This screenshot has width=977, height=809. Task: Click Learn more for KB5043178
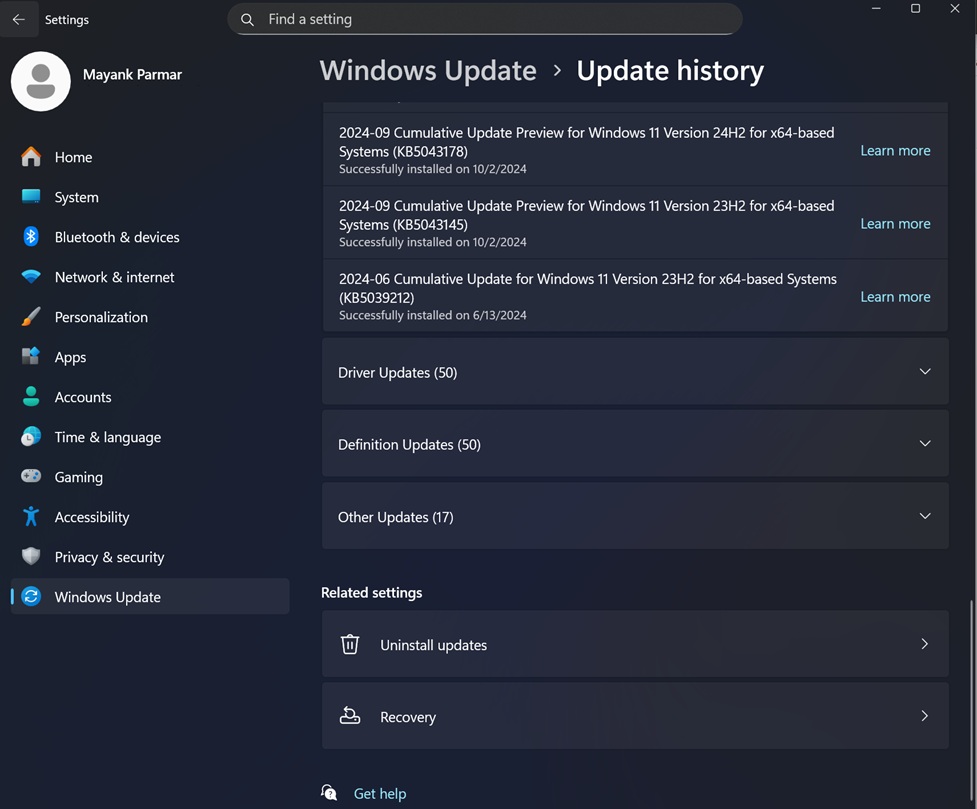[895, 151]
